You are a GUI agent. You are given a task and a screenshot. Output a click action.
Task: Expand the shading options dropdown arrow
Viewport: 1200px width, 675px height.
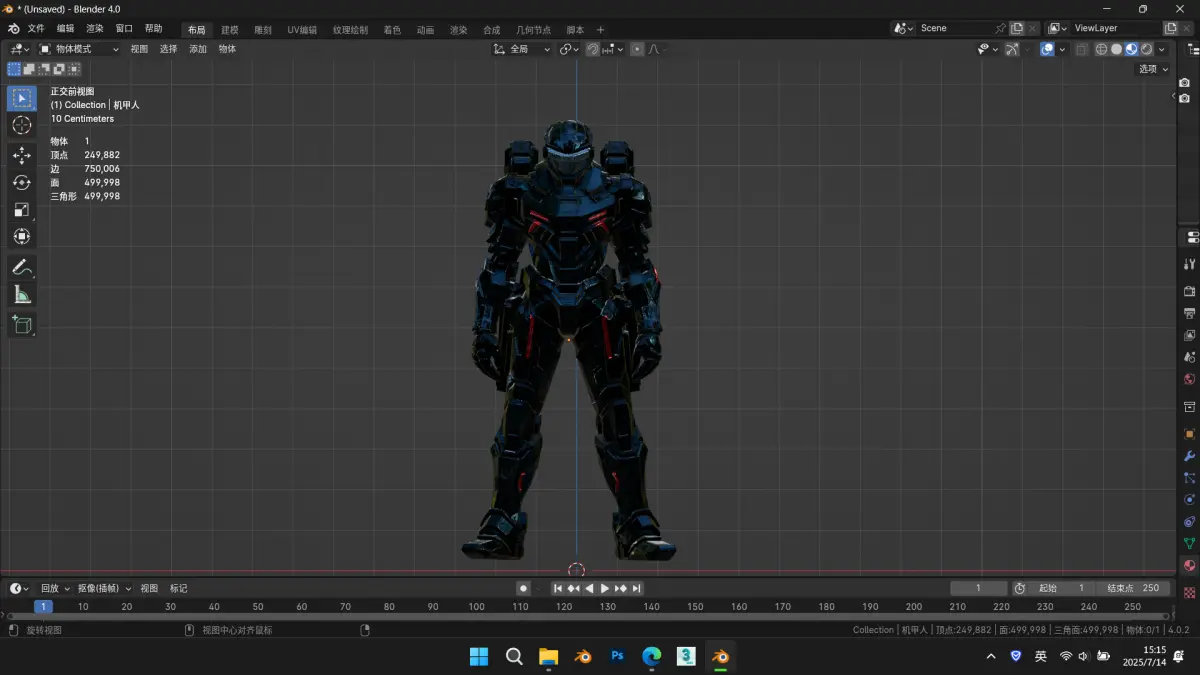[x=1162, y=49]
